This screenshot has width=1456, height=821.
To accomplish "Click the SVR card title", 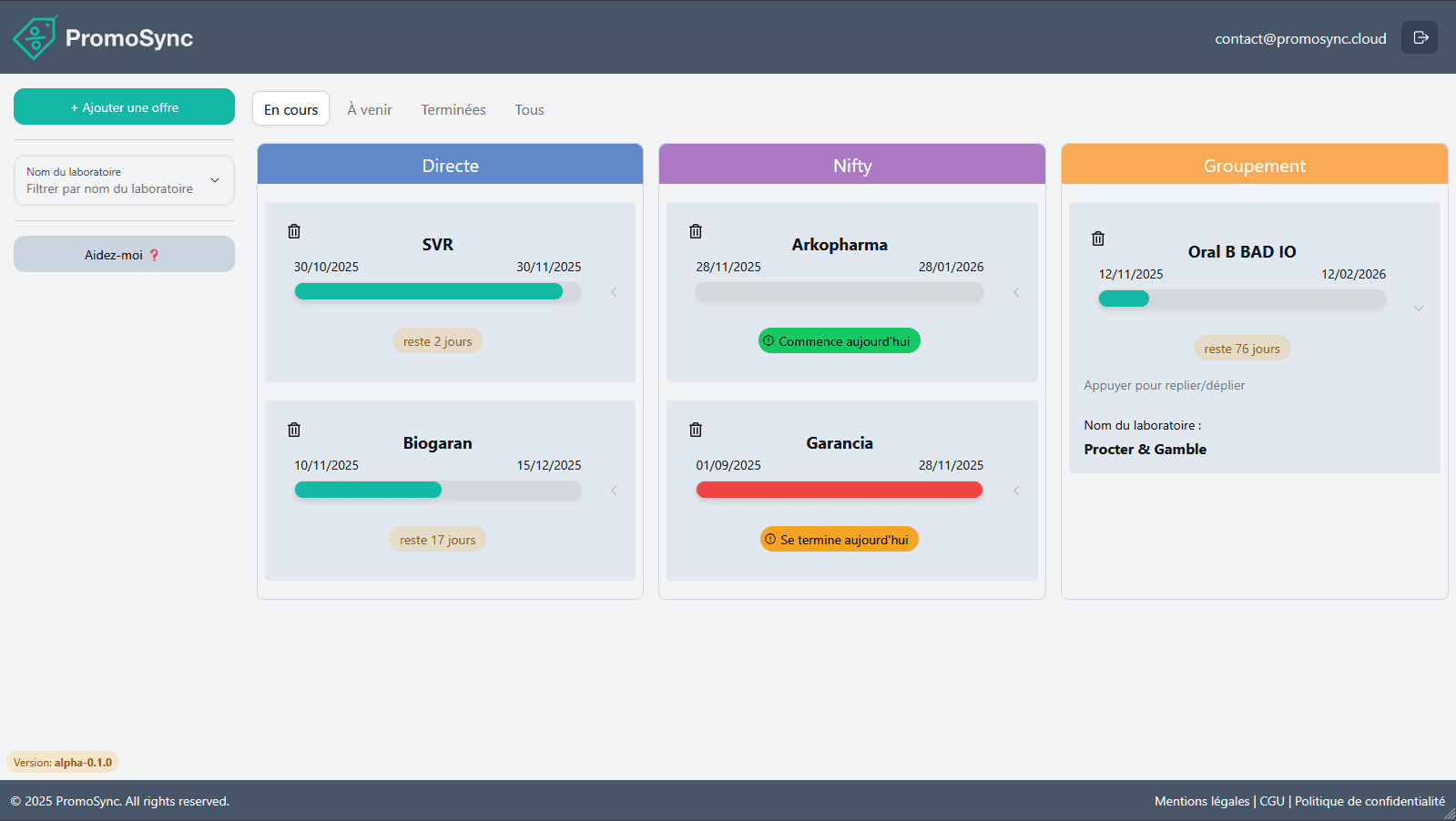I will coord(437,244).
